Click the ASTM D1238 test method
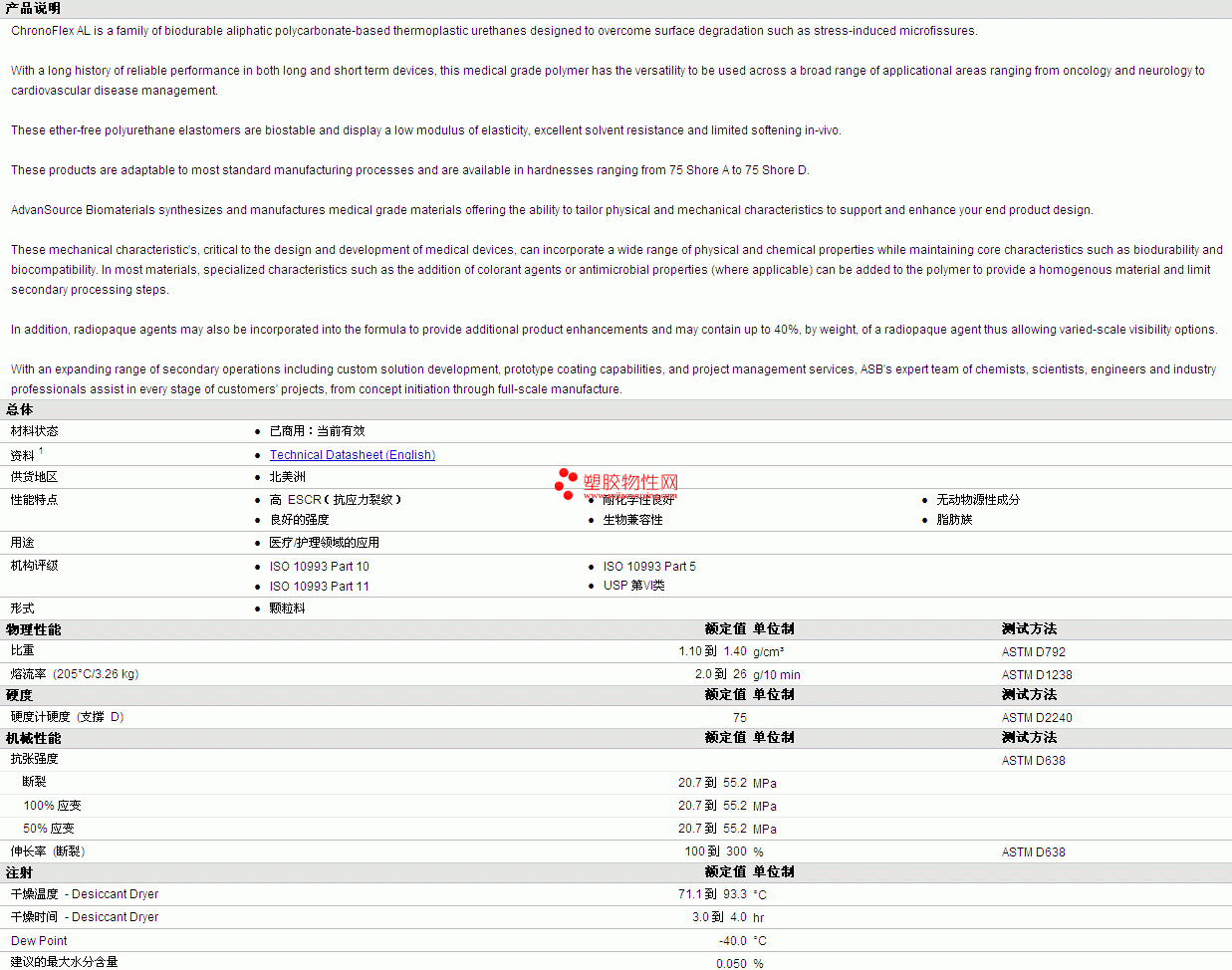This screenshot has width=1232, height=970. (1037, 675)
